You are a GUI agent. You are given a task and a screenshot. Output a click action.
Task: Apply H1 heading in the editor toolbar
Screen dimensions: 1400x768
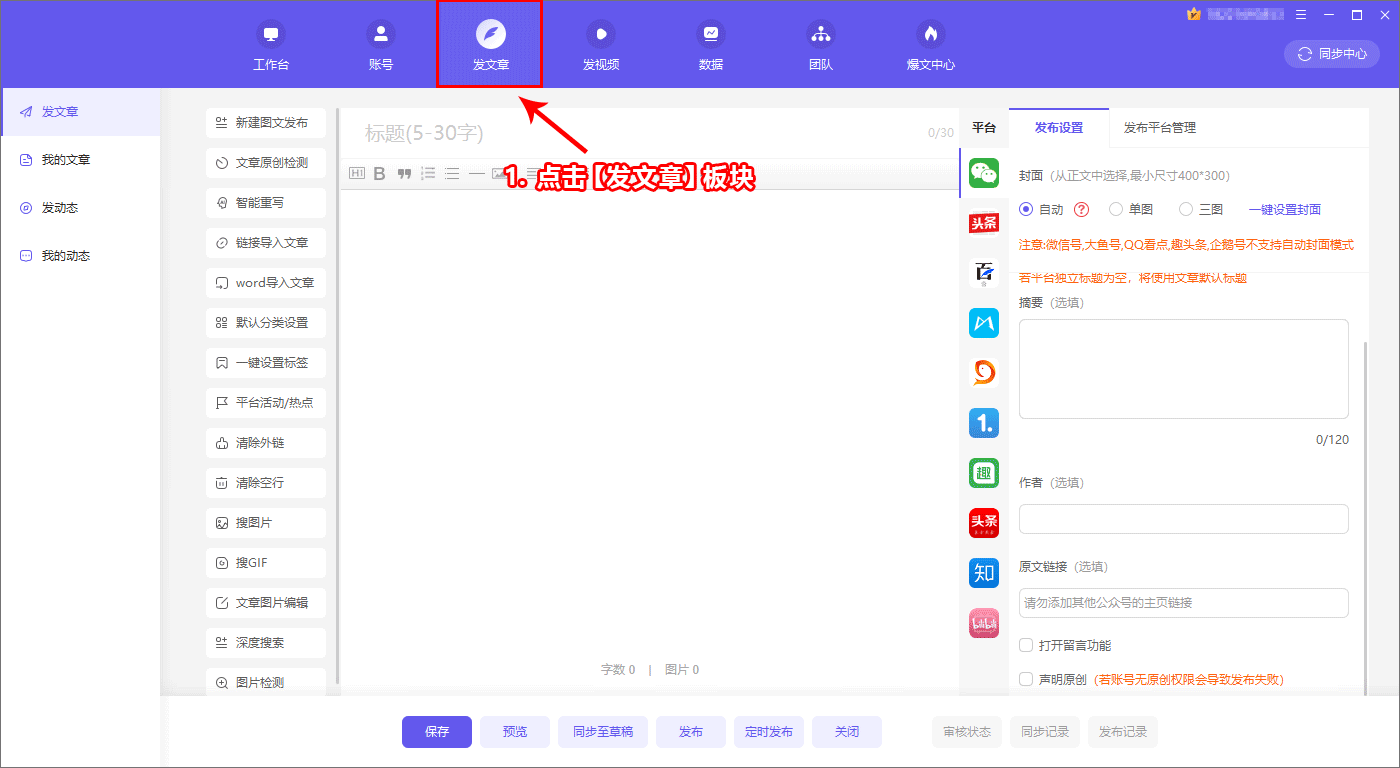point(356,173)
